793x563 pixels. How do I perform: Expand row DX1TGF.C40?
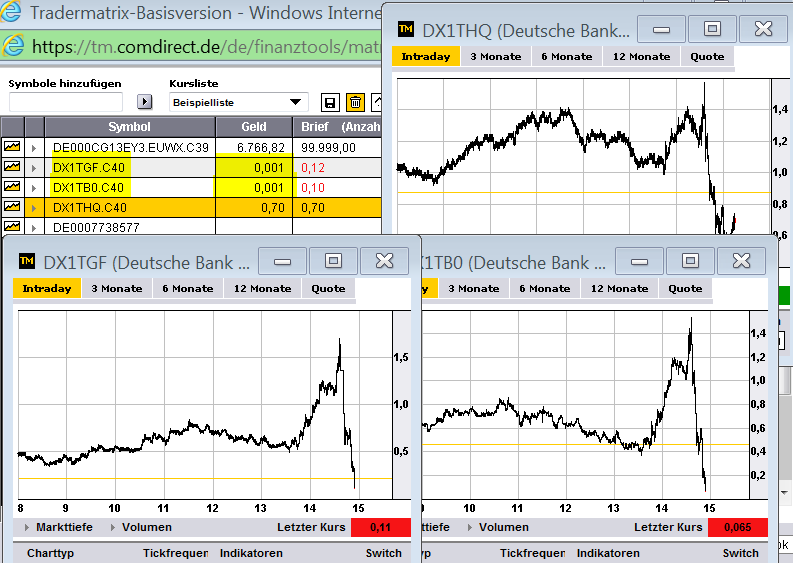(34, 168)
